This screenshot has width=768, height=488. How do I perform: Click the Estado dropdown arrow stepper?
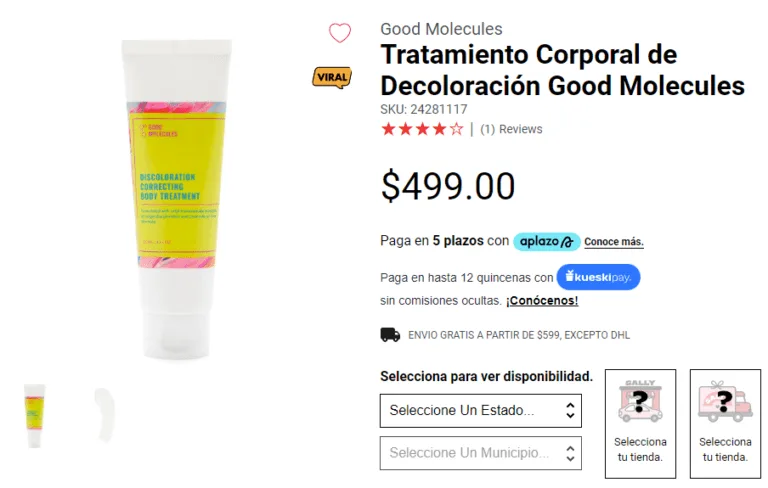point(570,411)
